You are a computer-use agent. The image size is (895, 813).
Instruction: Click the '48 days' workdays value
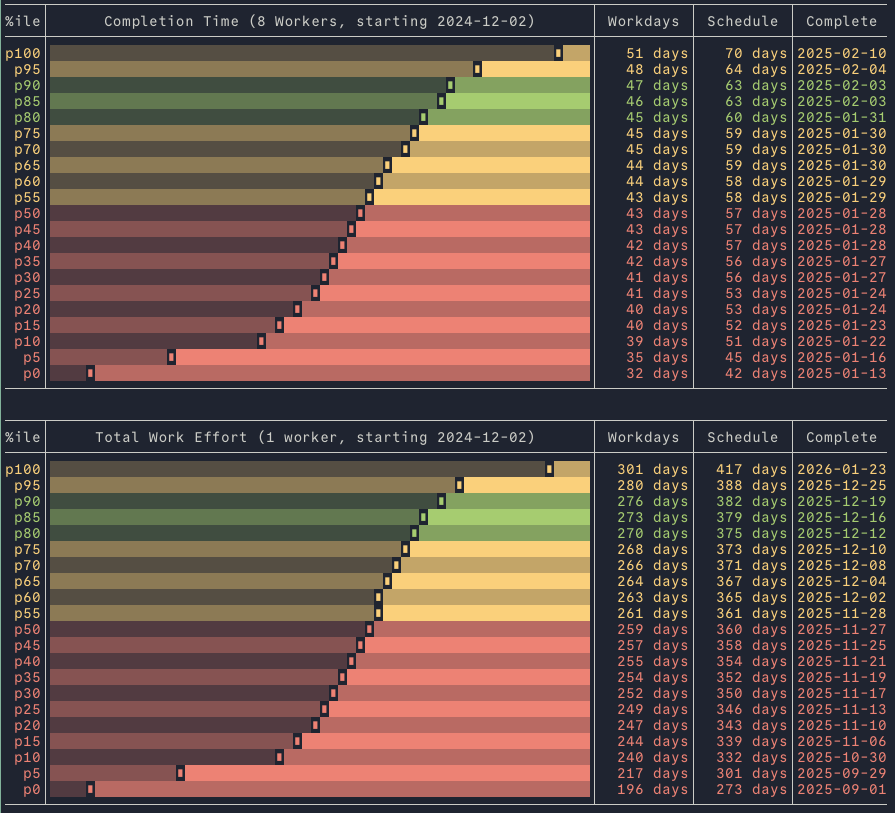click(x=657, y=70)
